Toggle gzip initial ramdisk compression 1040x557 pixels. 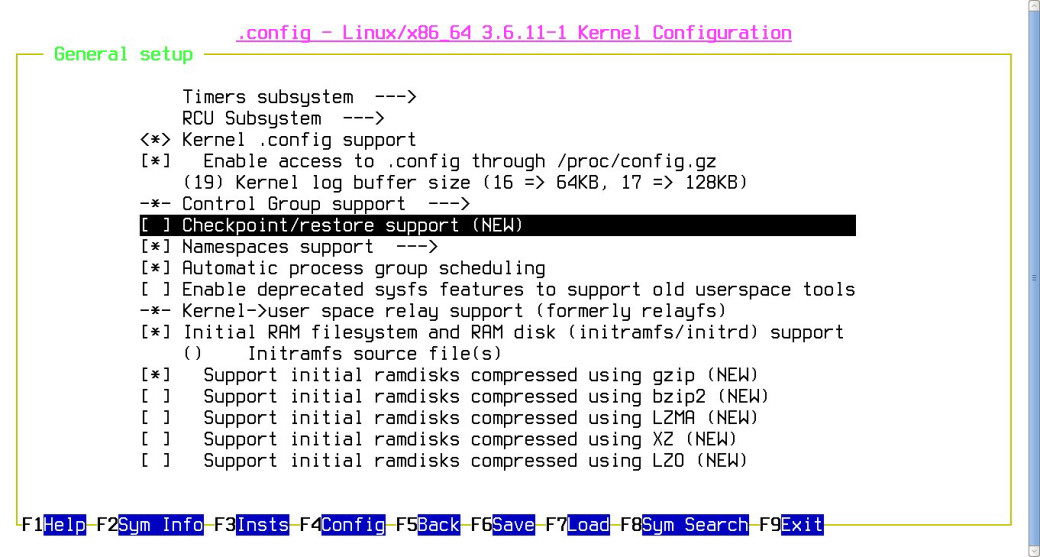(x=155, y=376)
